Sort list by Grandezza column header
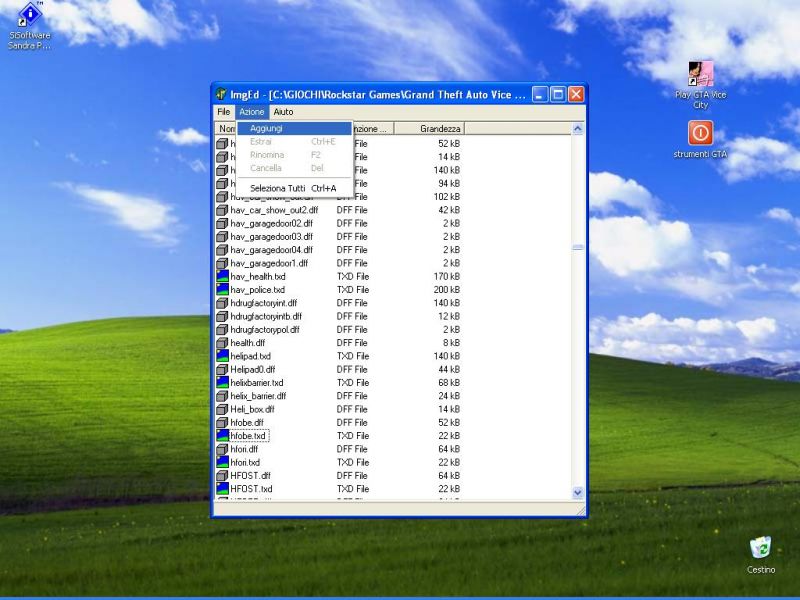The height and width of the screenshot is (600, 800). [440, 129]
